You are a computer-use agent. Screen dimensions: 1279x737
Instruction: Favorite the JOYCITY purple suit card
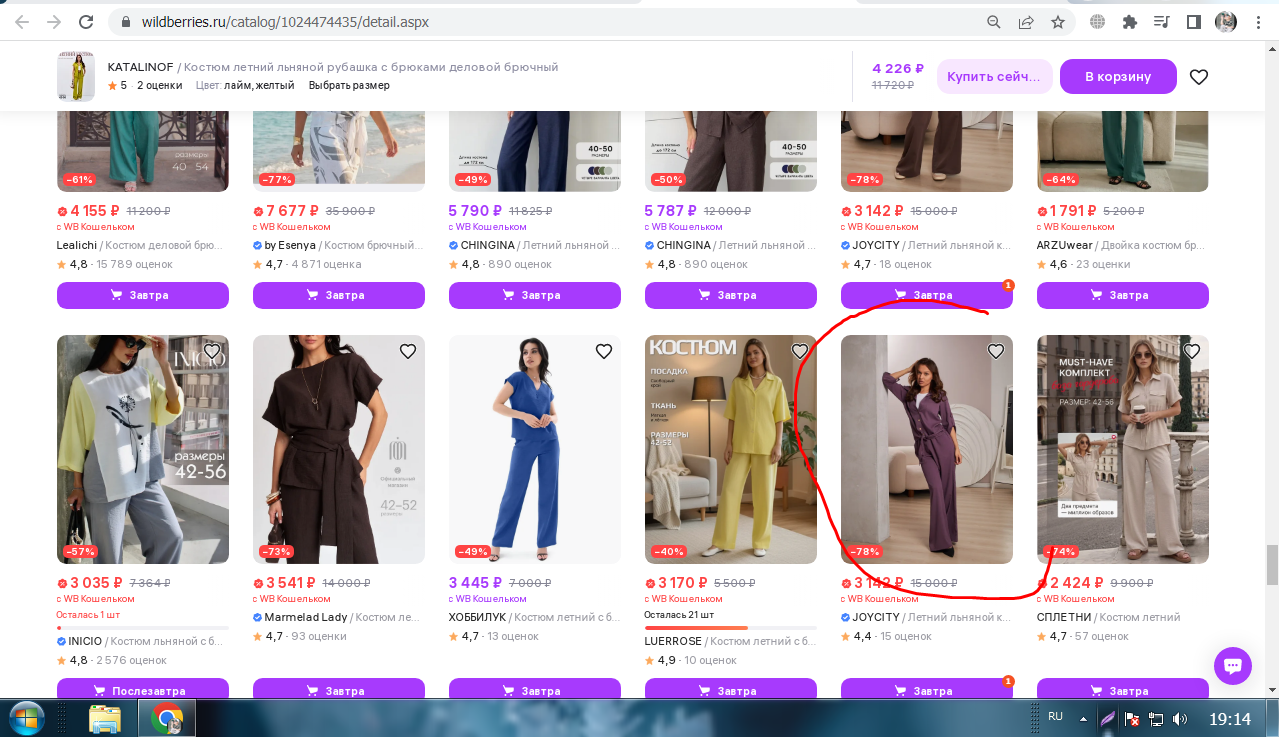pos(996,351)
